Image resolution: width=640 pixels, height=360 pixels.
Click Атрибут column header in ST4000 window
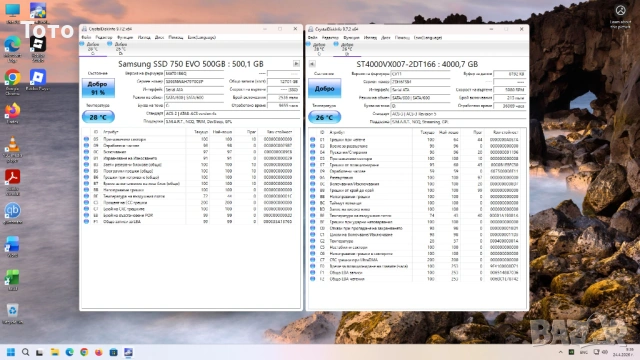tap(337, 132)
